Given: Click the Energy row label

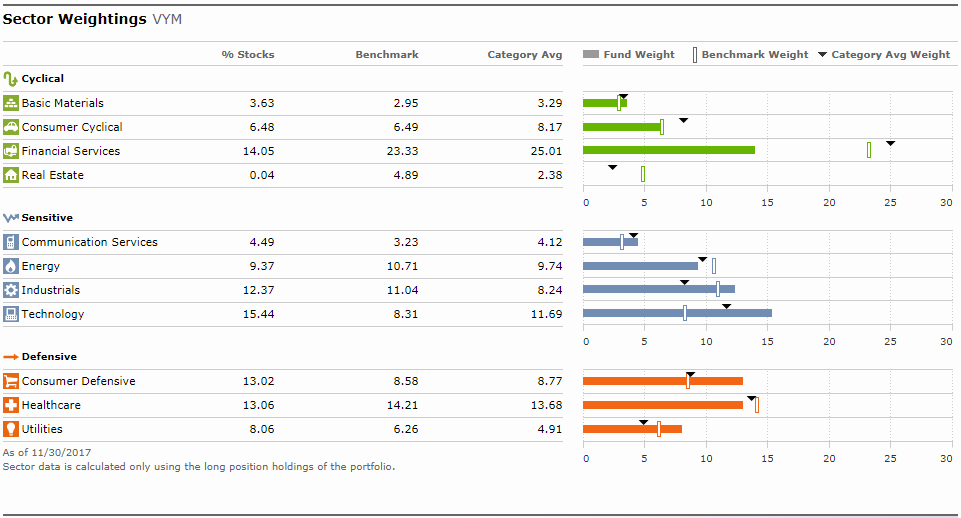Looking at the screenshot, I should [x=40, y=266].
